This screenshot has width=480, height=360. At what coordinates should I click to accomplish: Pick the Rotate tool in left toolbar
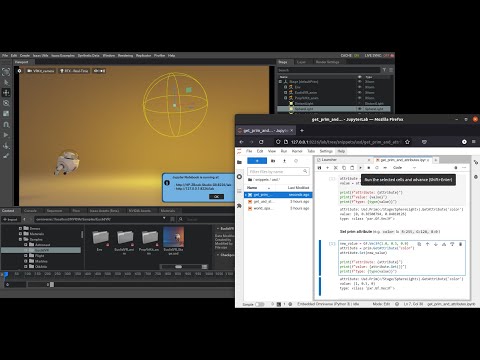6,103
